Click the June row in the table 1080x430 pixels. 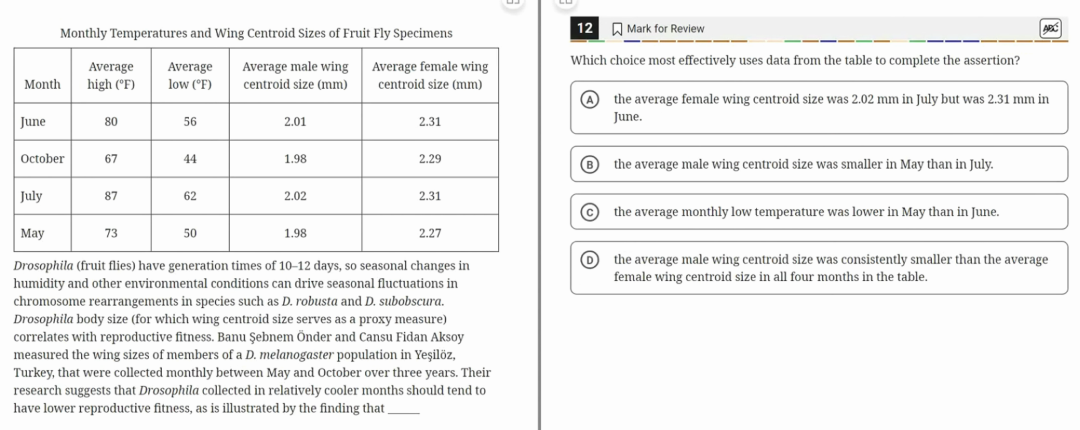click(257, 121)
